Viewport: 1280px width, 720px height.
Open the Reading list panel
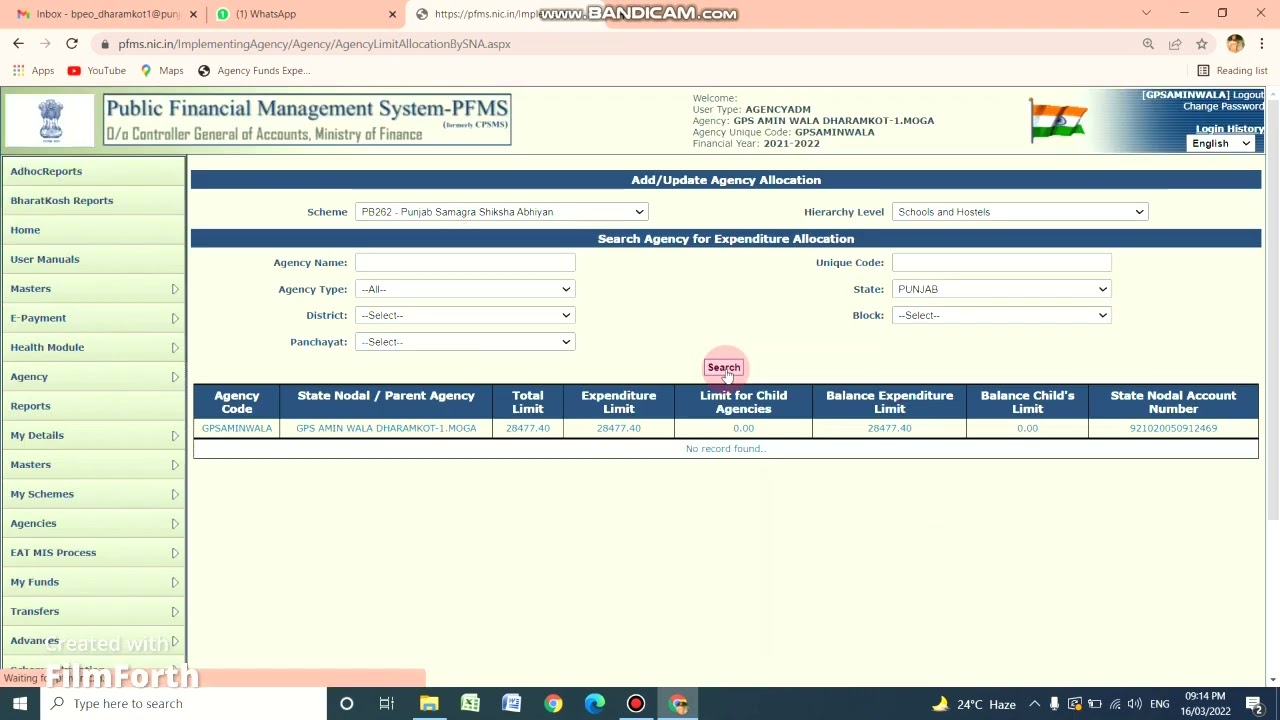click(x=1235, y=70)
